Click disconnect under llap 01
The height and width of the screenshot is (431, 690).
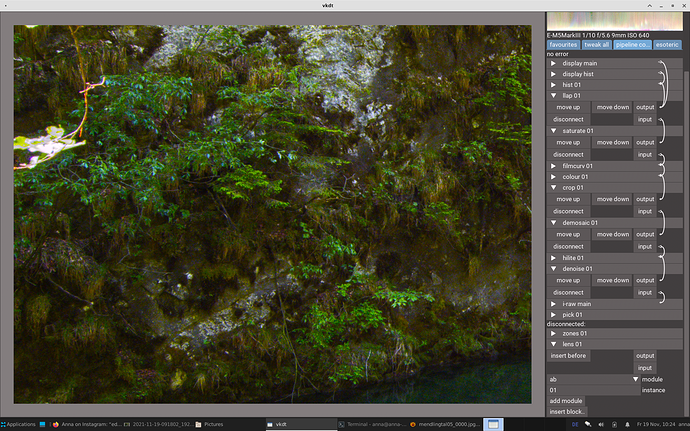coord(568,119)
